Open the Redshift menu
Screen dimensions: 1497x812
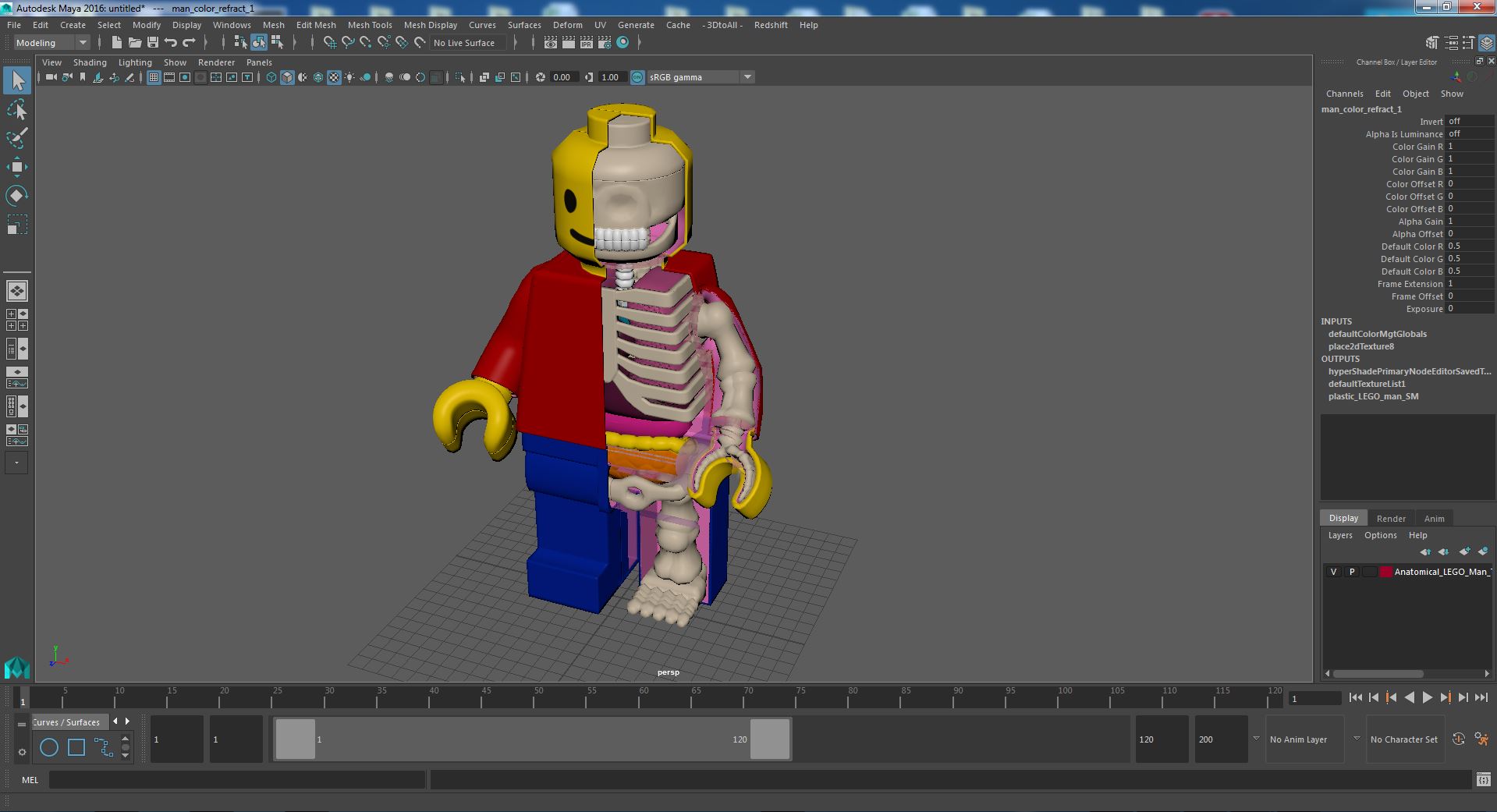click(x=771, y=25)
